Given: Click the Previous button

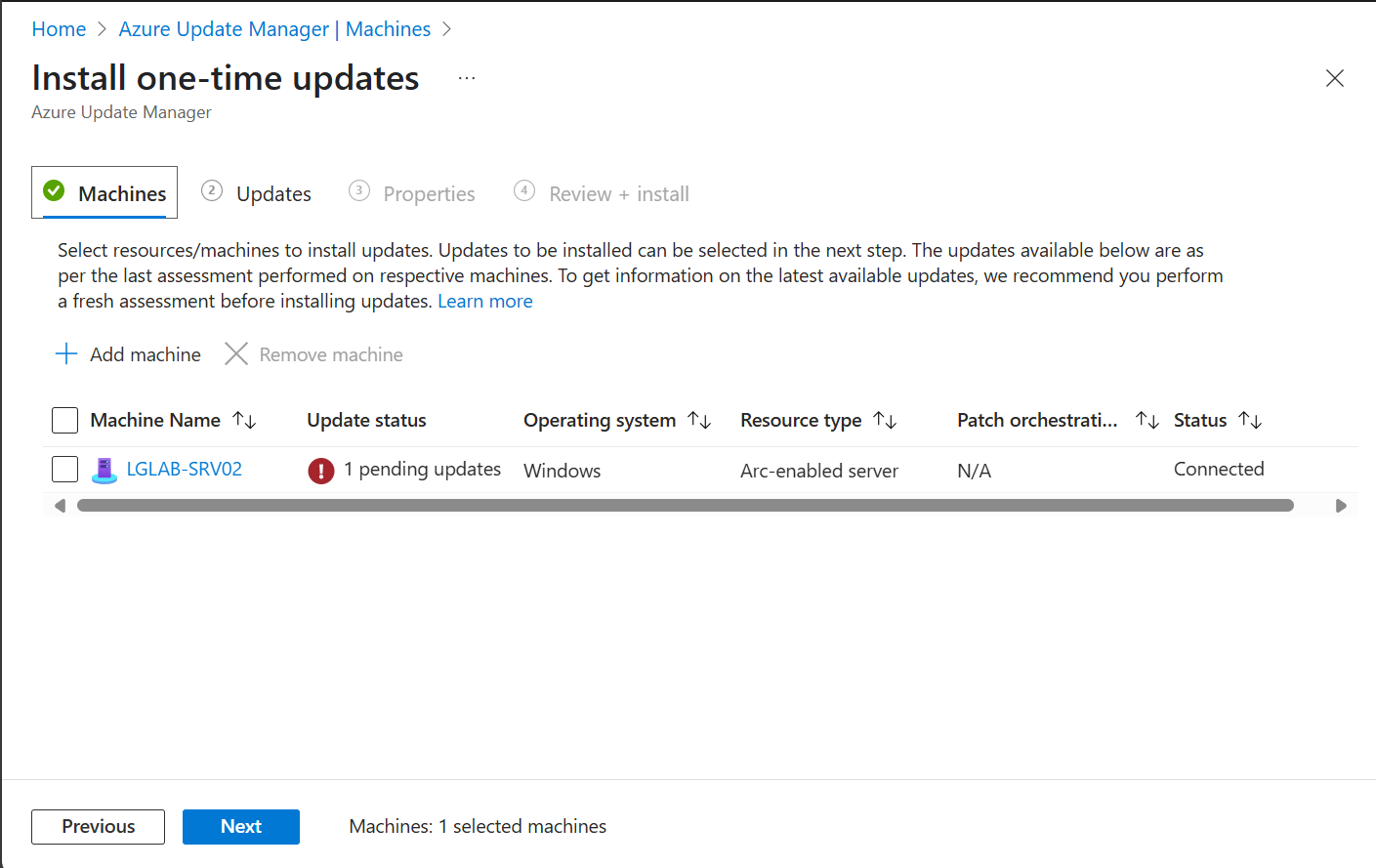Looking at the screenshot, I should 98,827.
